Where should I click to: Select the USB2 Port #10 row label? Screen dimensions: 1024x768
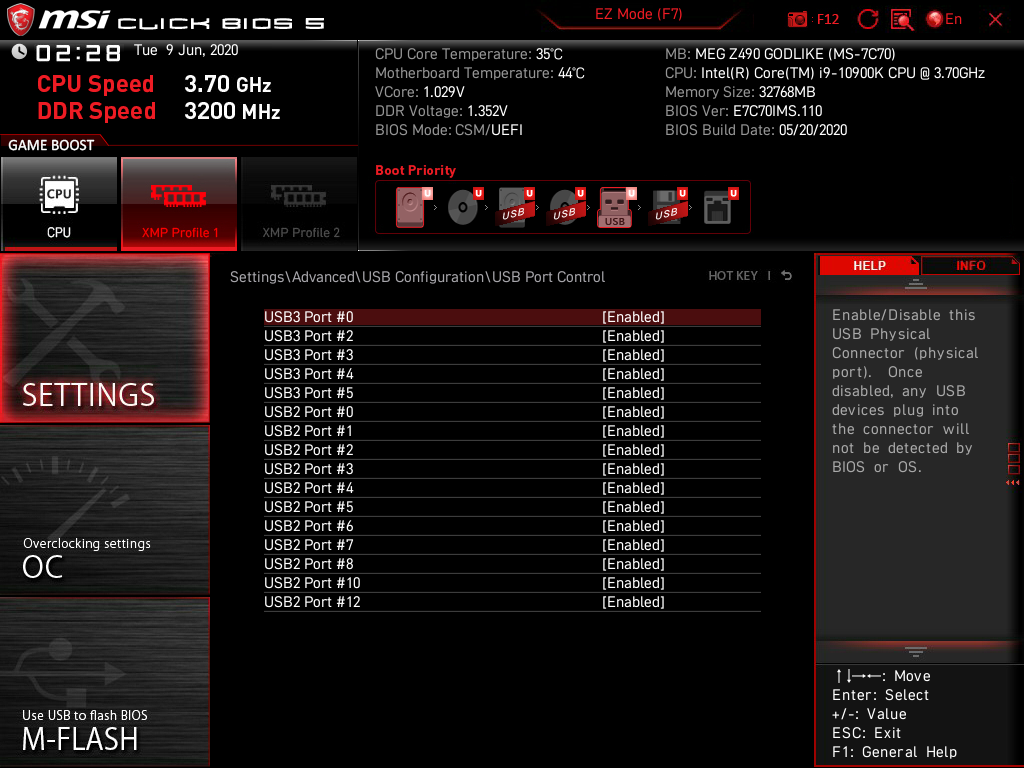coord(312,583)
